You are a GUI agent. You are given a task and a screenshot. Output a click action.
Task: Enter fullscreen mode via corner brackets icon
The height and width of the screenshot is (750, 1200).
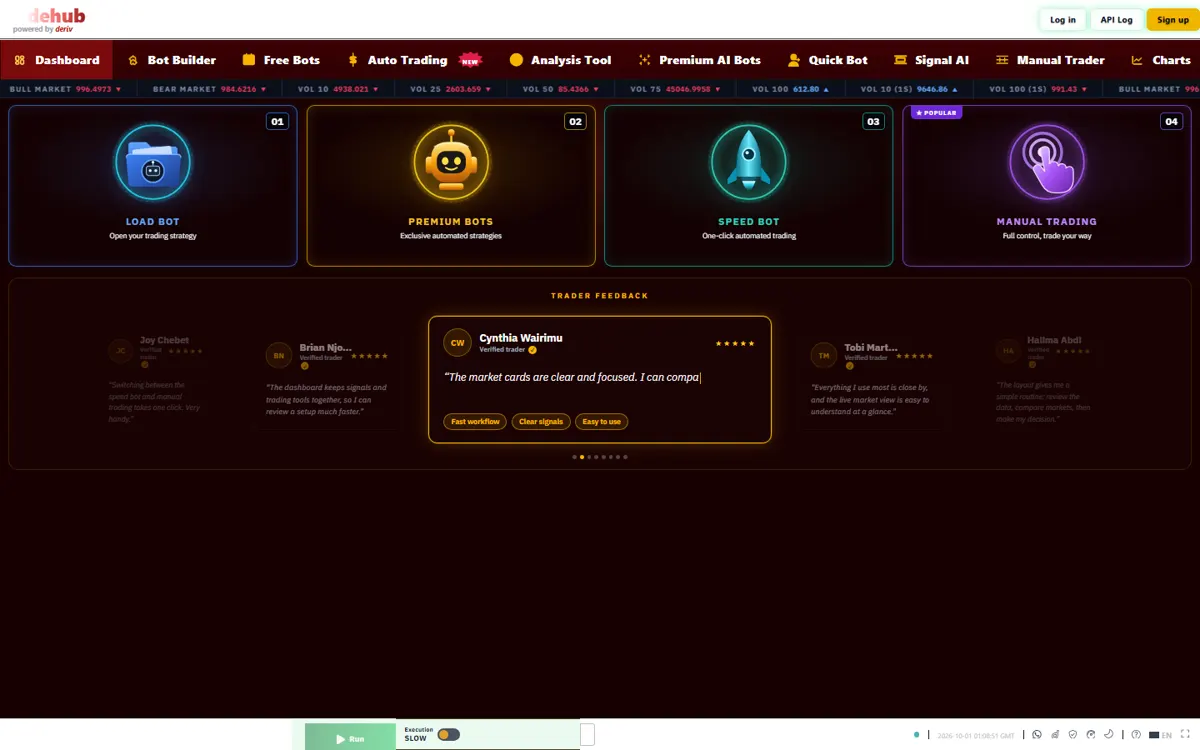[1185, 735]
